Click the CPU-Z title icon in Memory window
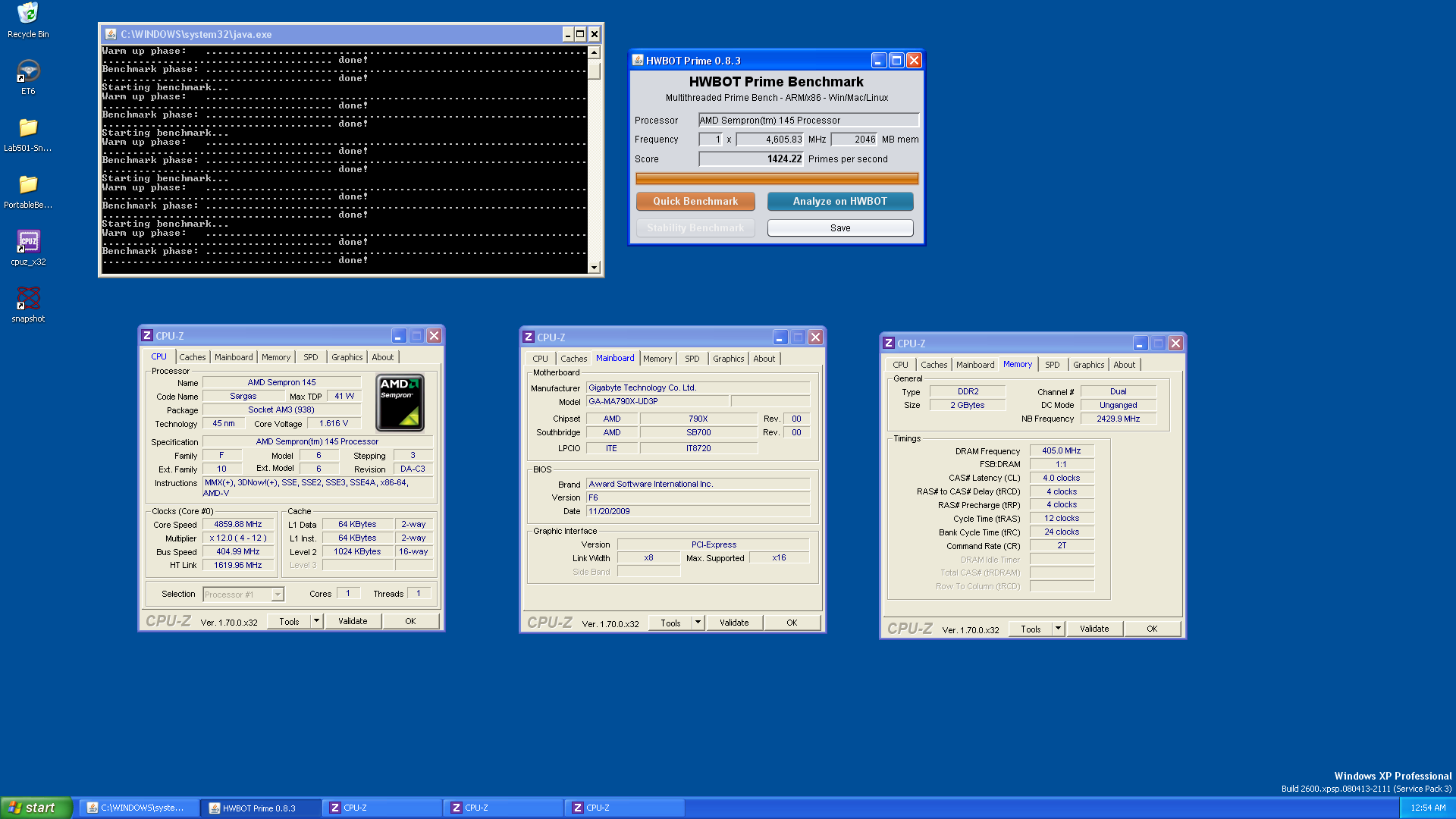 point(889,343)
